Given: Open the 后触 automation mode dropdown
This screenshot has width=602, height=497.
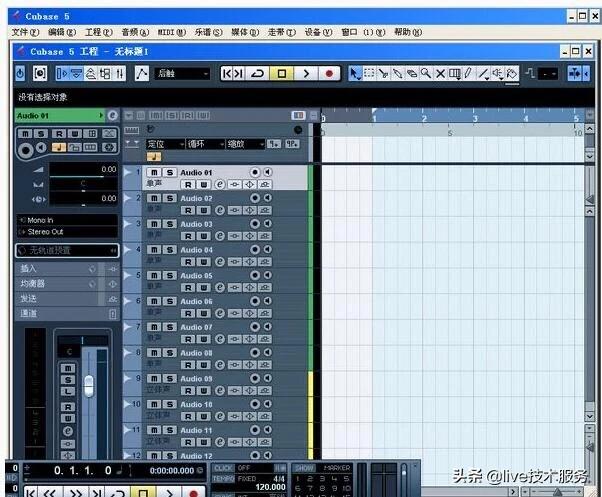Looking at the screenshot, I should (x=182, y=73).
